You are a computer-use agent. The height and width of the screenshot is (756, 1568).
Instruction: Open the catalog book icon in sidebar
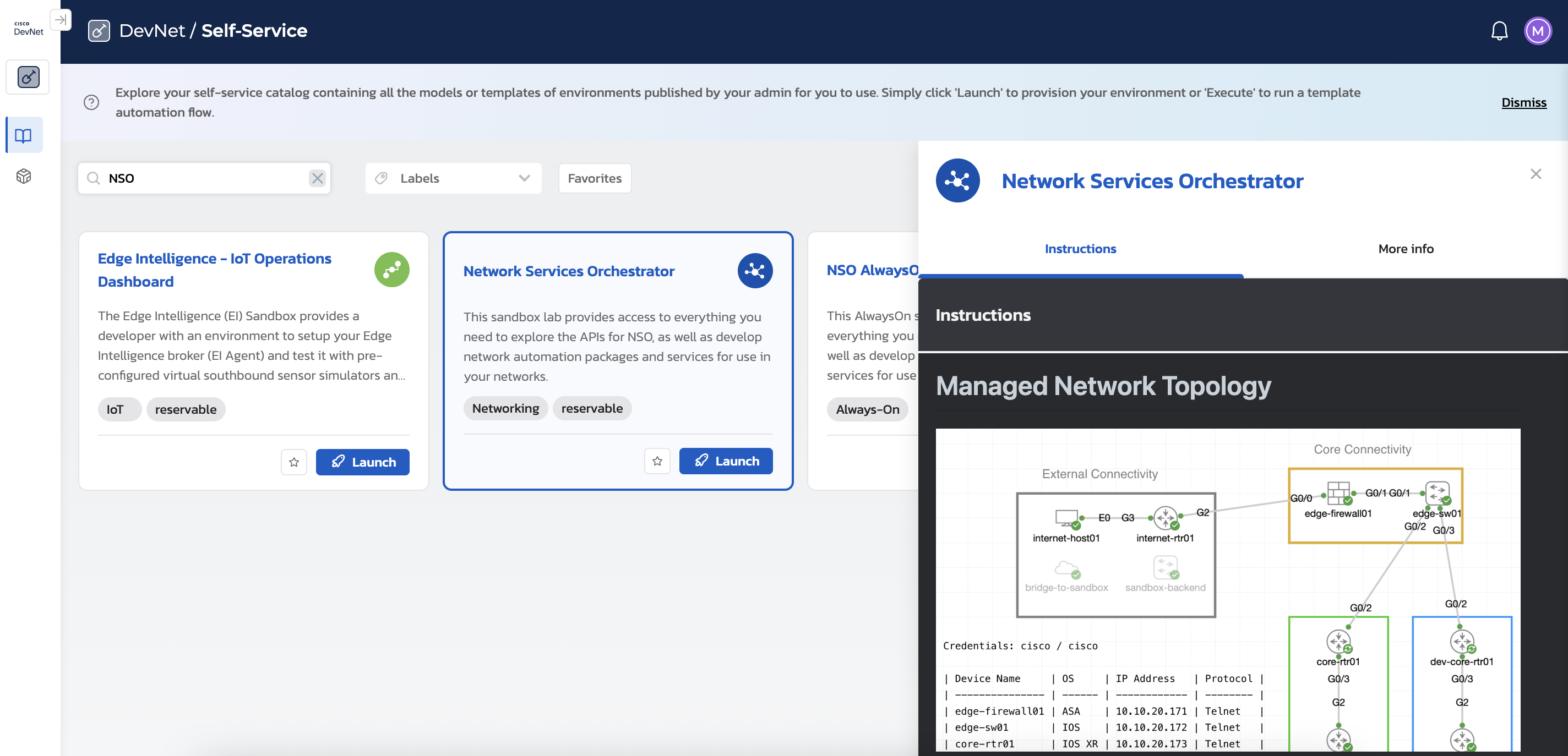pos(24,135)
